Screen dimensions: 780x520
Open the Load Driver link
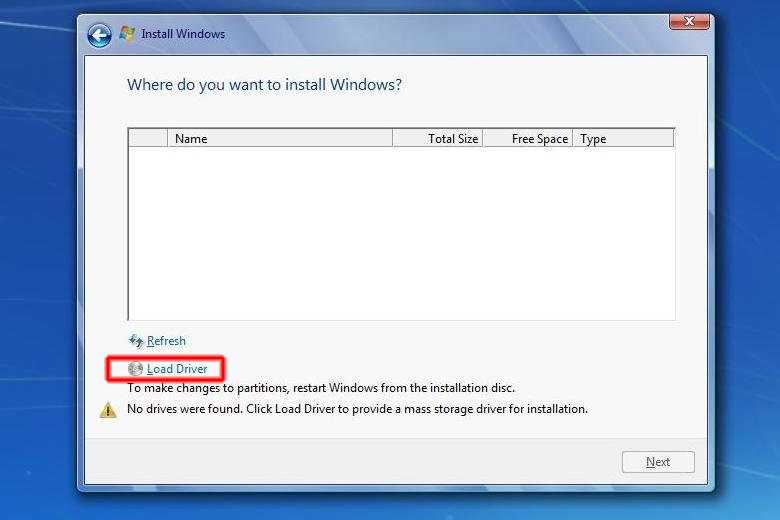click(x=177, y=369)
